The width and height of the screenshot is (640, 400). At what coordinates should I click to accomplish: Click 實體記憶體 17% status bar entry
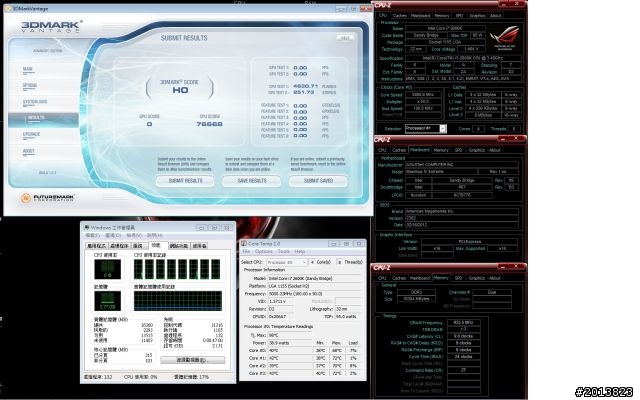tap(191, 377)
